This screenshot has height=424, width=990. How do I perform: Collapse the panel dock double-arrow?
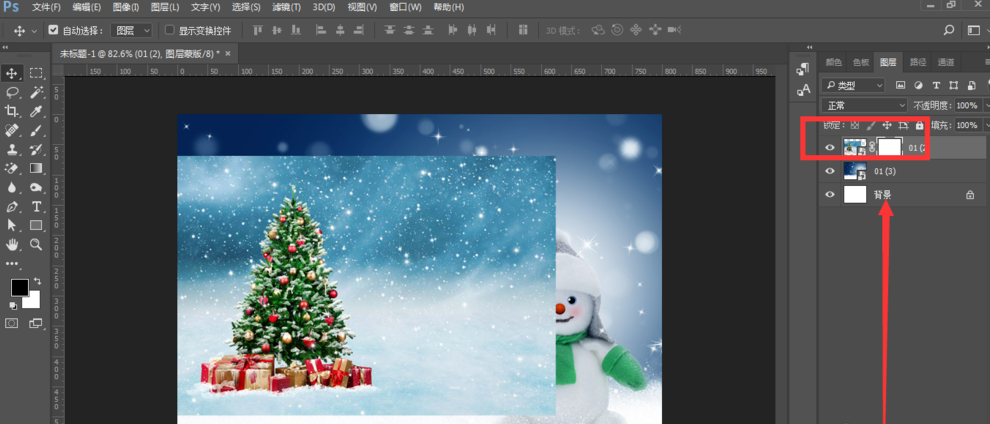[x=810, y=47]
